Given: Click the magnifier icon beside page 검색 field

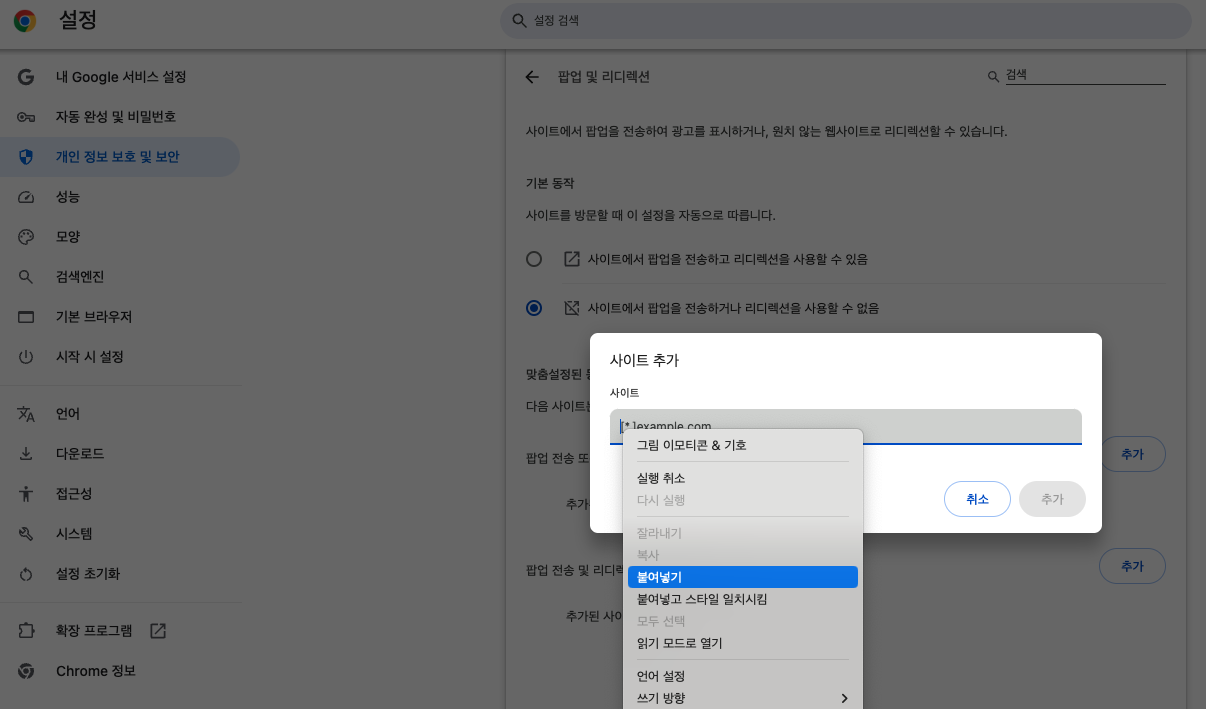Looking at the screenshot, I should pos(993,76).
